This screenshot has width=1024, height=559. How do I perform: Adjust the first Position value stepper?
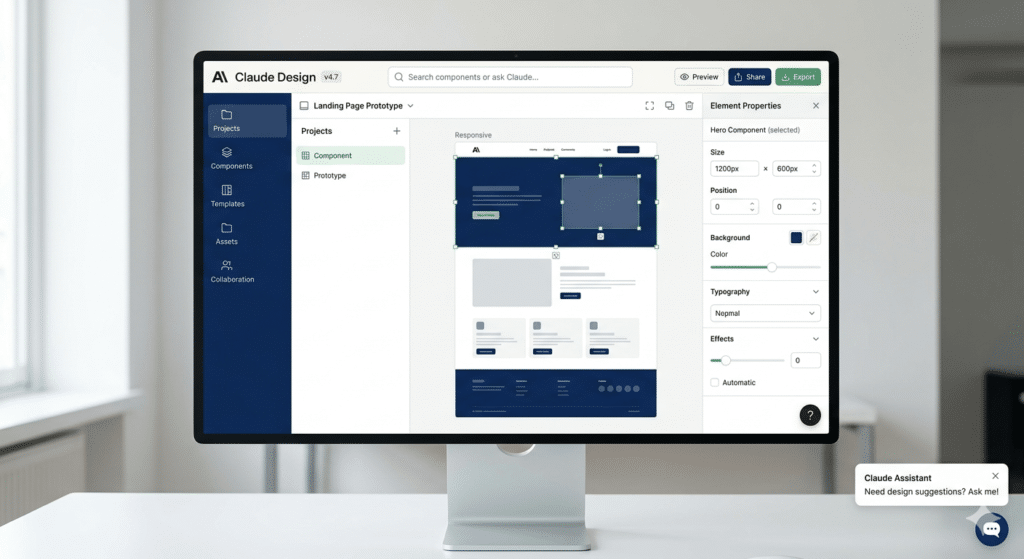[x=752, y=207]
